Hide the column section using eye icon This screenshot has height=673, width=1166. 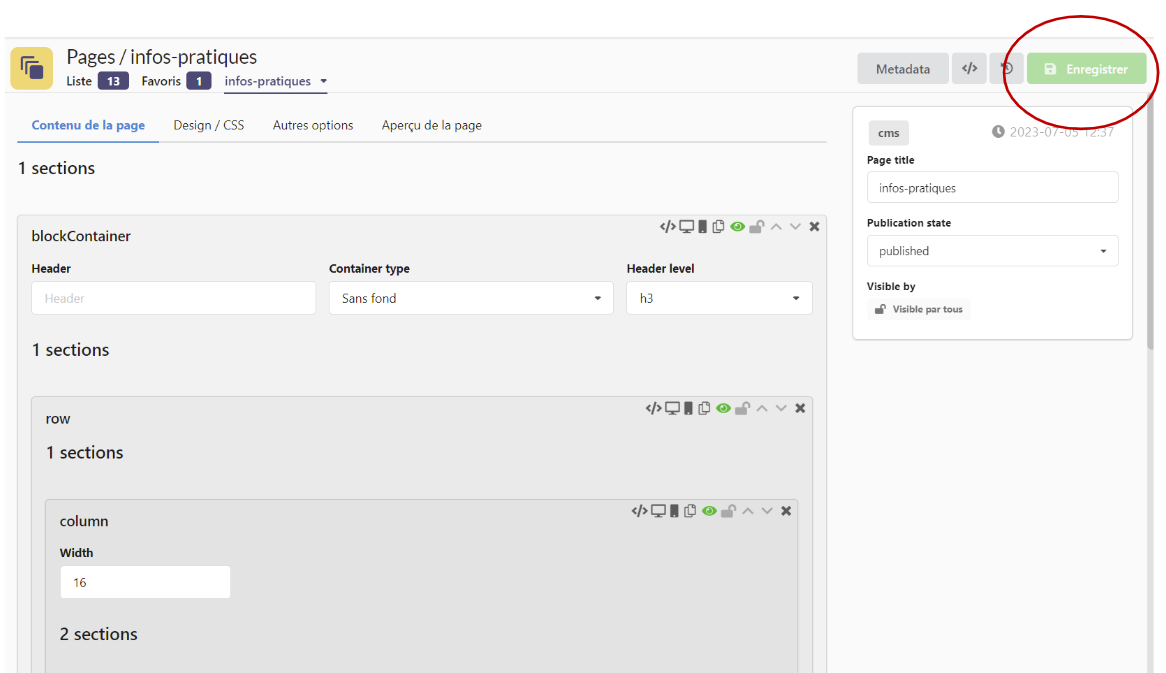709,511
